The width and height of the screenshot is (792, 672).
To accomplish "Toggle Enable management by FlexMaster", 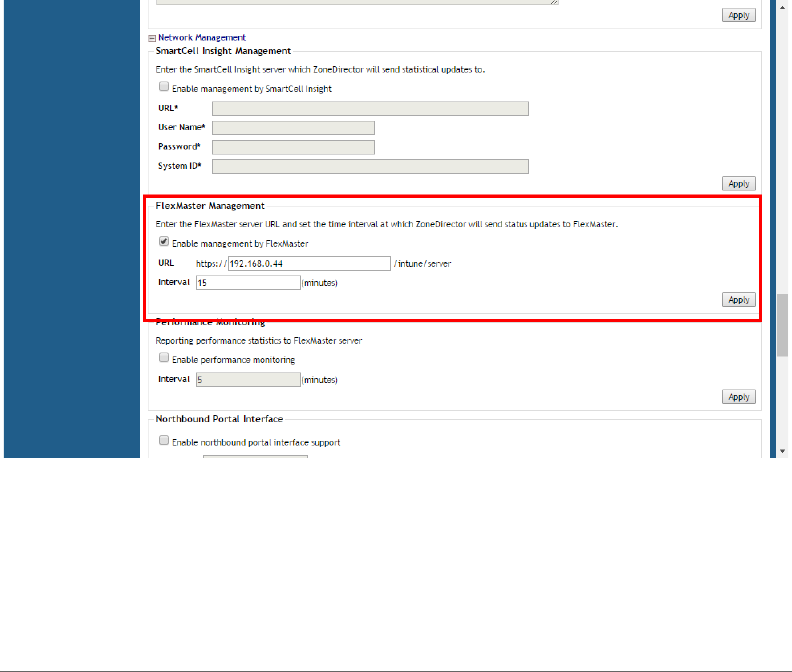I will pyautogui.click(x=164, y=242).
